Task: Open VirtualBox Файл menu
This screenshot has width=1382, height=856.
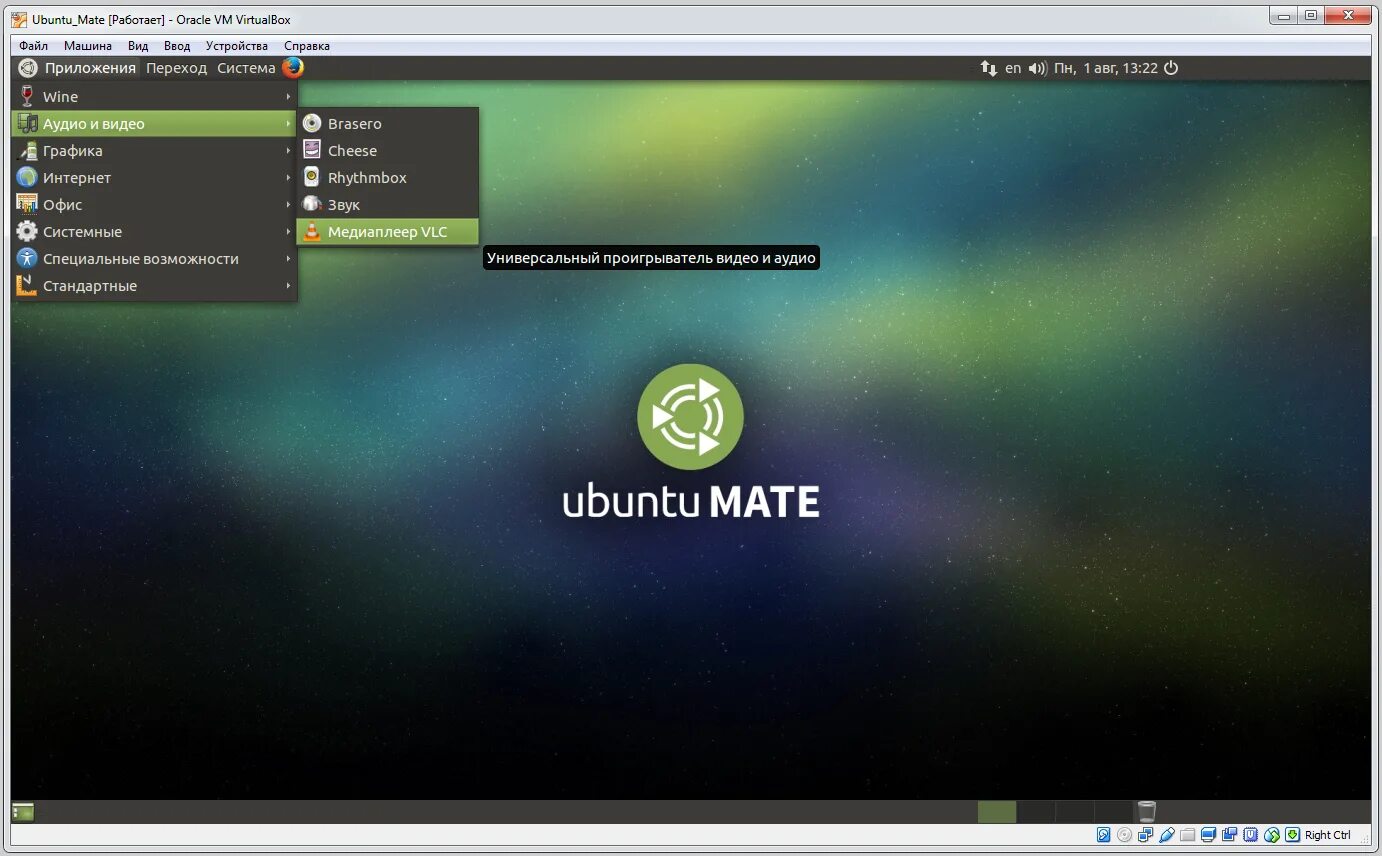Action: [33, 46]
